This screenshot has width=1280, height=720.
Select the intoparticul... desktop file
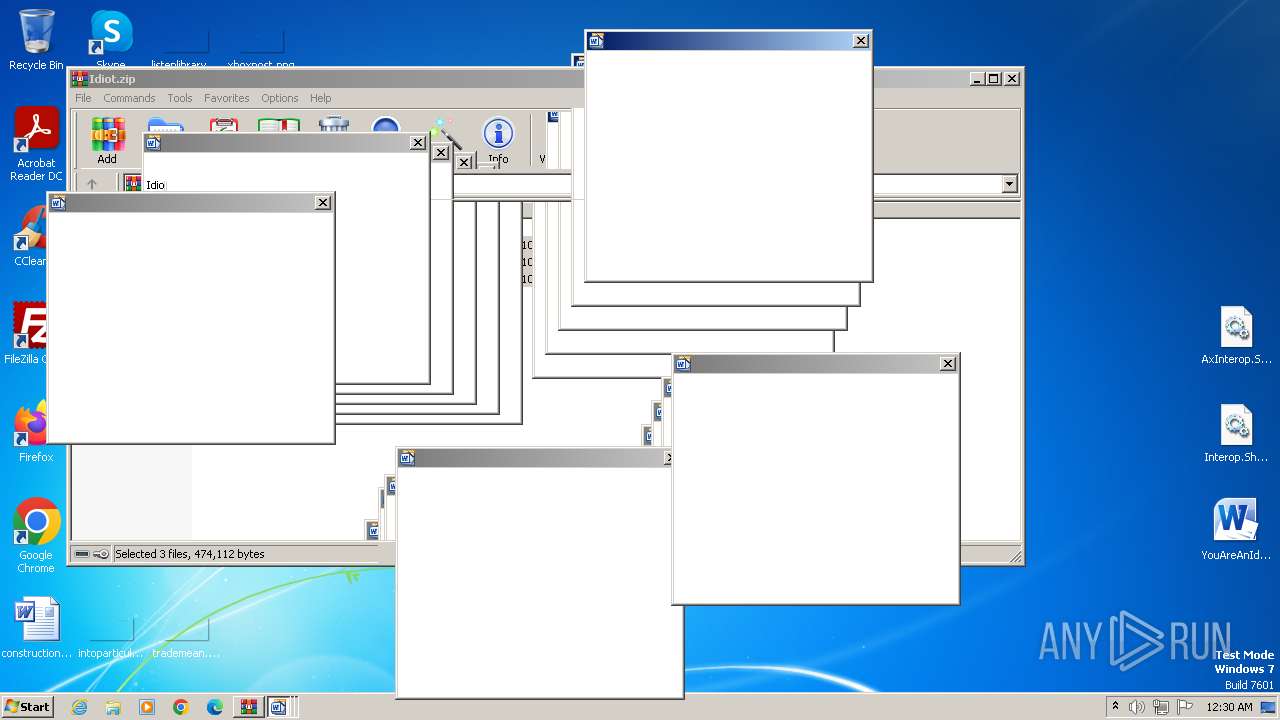coord(111,640)
